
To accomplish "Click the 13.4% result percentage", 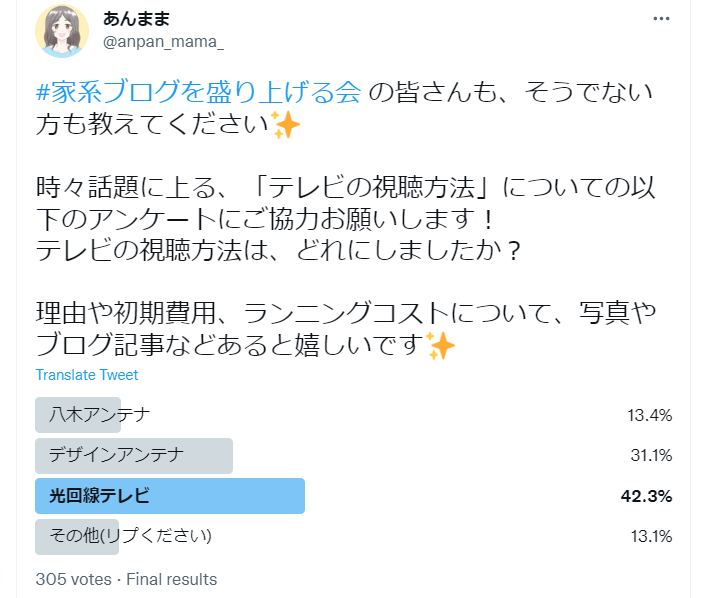I will [x=650, y=415].
